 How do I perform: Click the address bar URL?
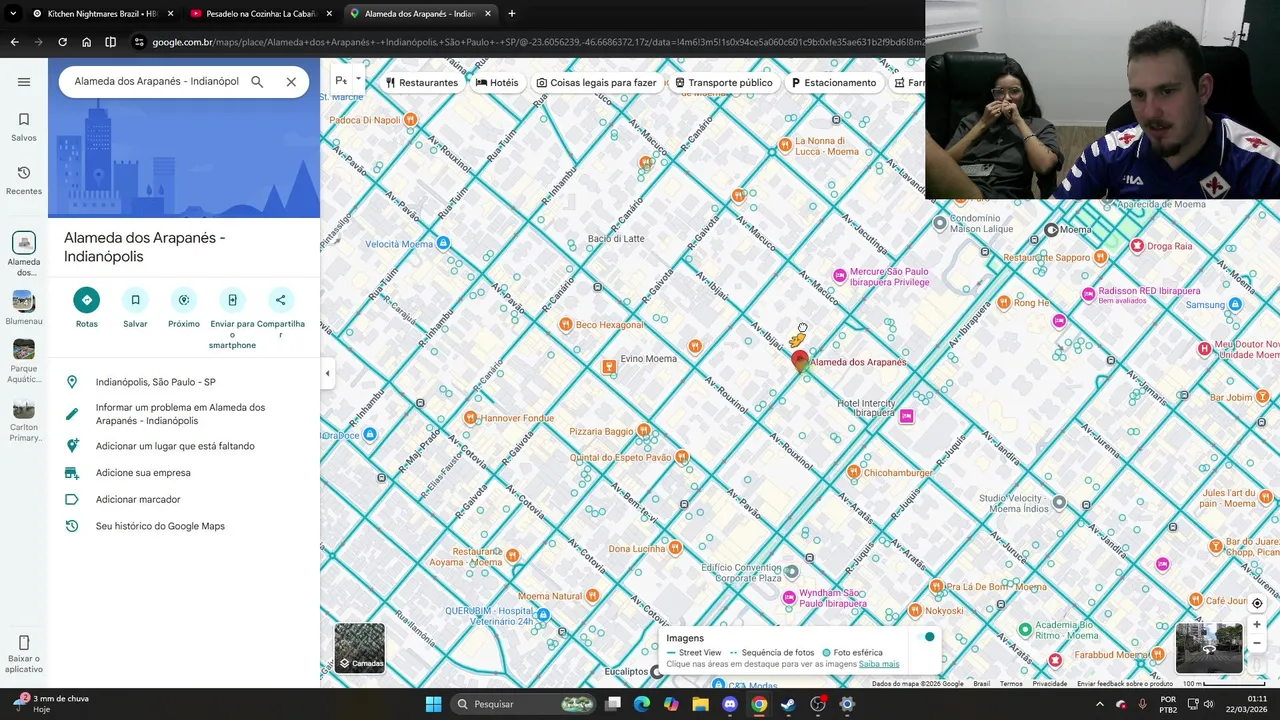538,42
